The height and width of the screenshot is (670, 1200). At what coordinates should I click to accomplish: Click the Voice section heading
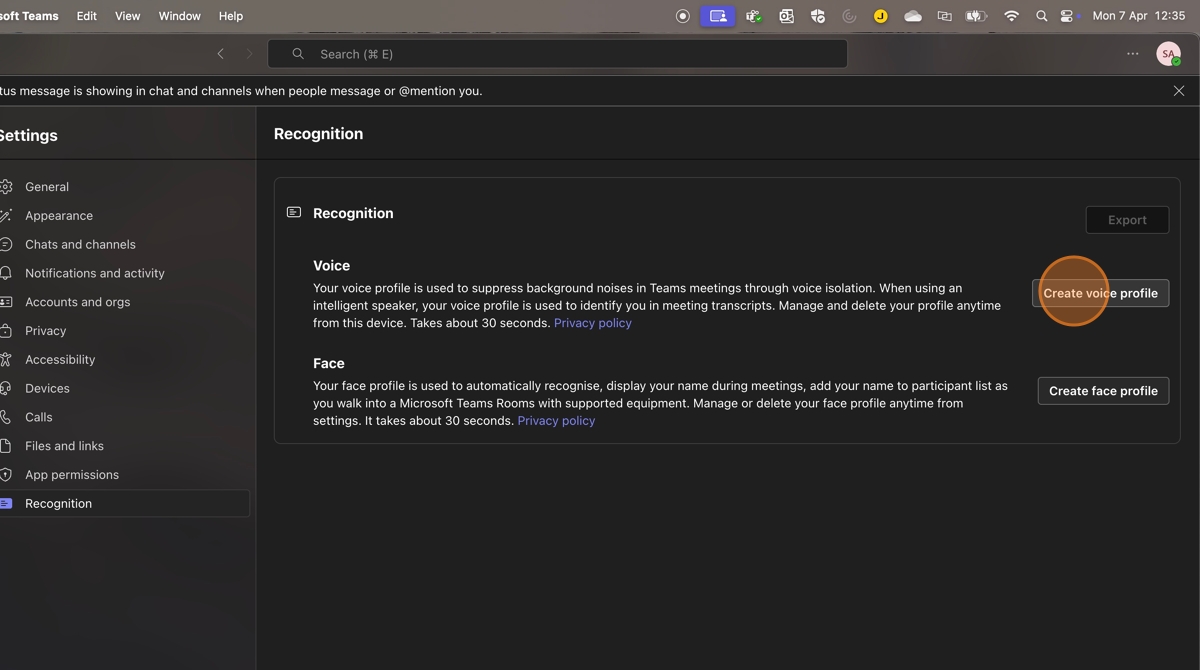click(331, 266)
